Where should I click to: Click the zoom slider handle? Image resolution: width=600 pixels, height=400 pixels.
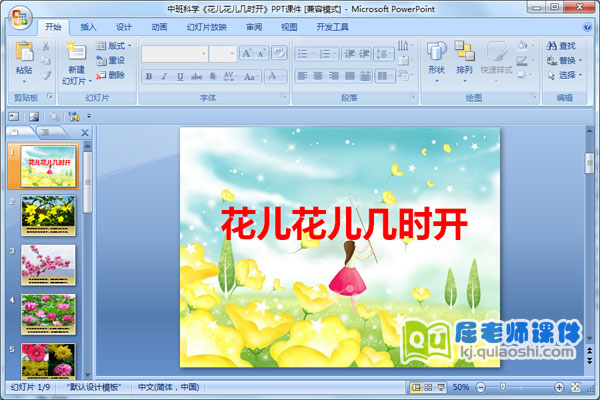point(503,387)
